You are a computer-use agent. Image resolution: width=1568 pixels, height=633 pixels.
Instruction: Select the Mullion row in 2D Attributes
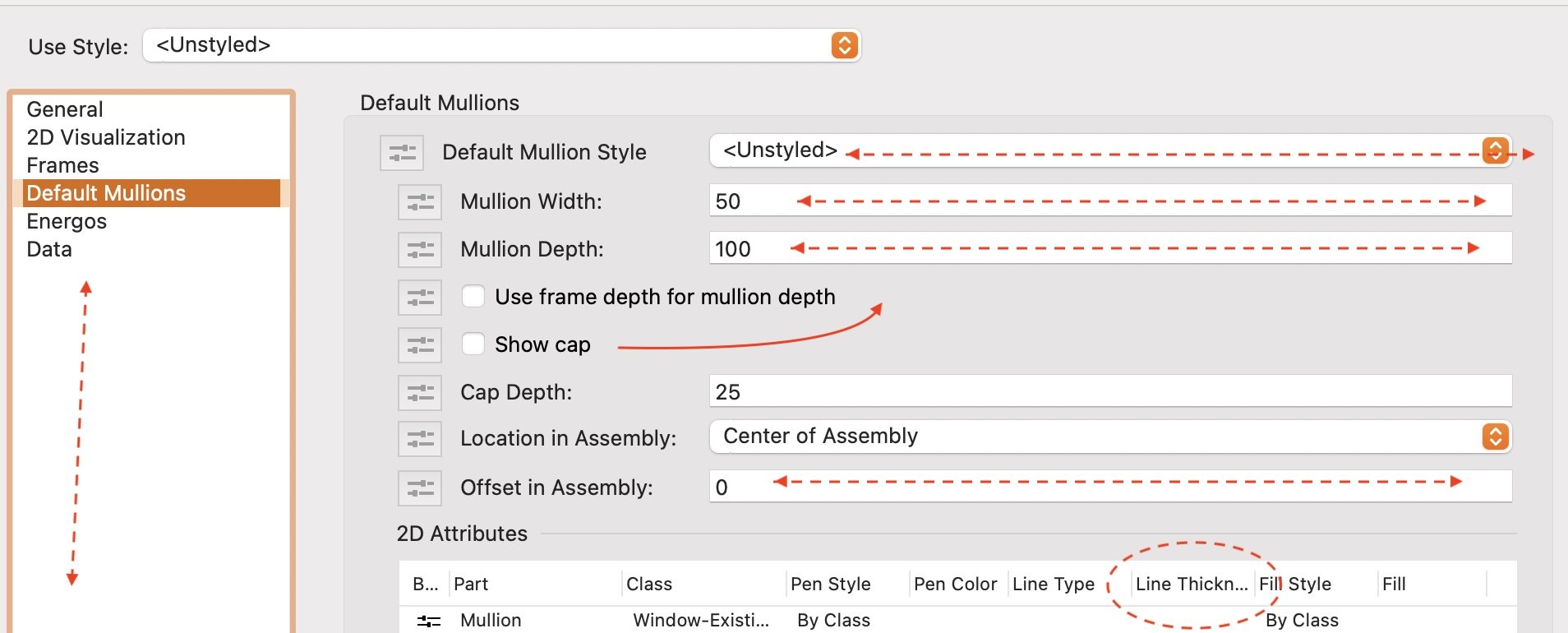pos(491,621)
